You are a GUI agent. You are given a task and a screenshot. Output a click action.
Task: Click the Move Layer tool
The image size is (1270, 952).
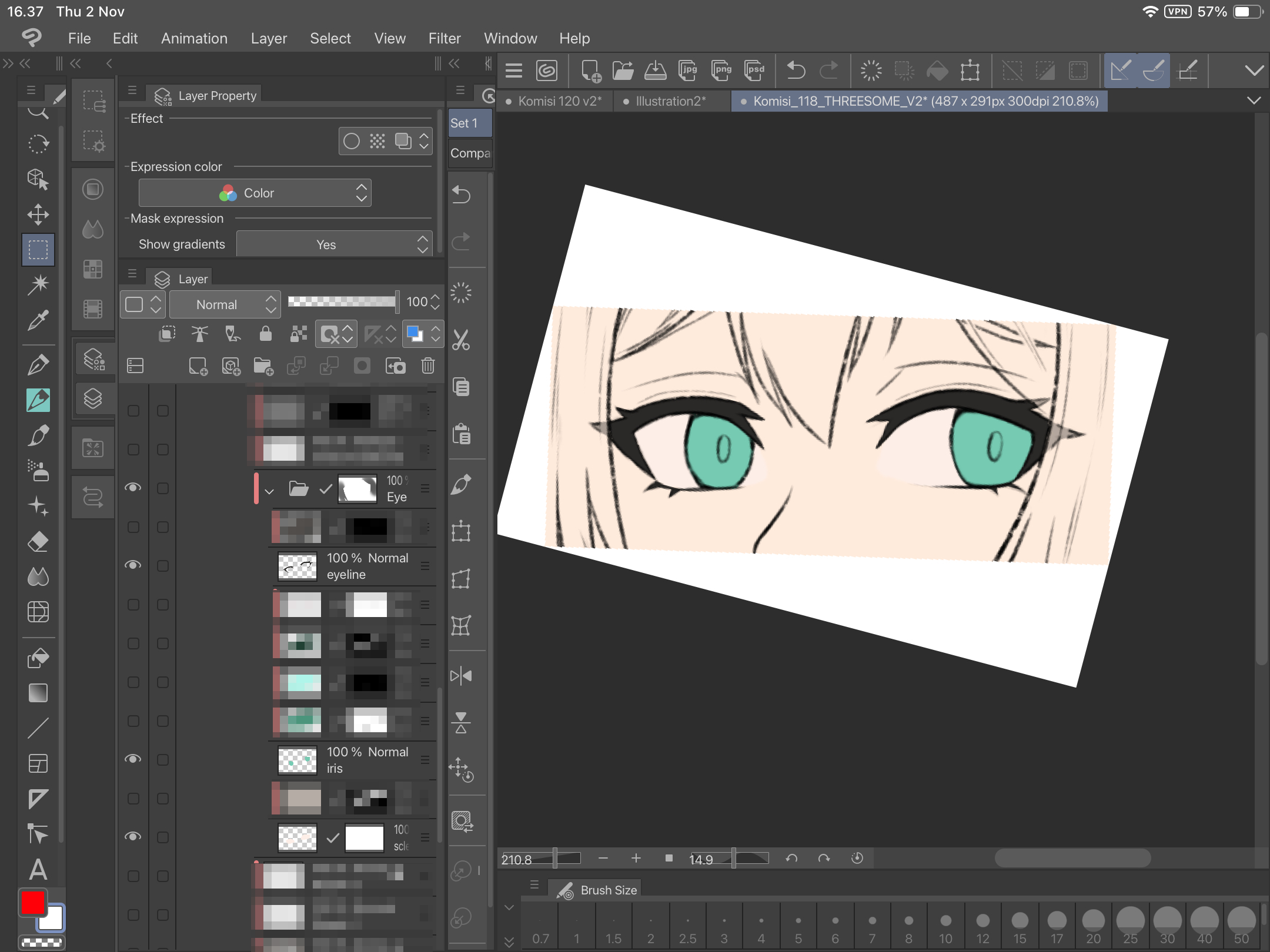pyautogui.click(x=38, y=214)
